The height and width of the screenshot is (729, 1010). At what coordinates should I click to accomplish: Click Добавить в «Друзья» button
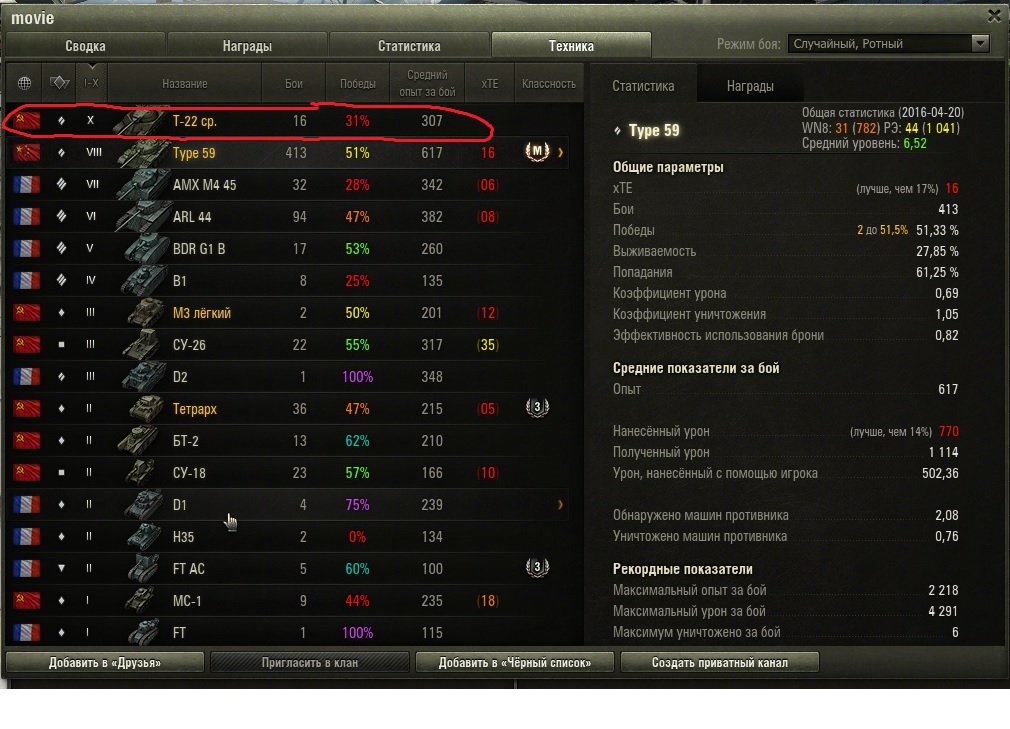tap(105, 662)
